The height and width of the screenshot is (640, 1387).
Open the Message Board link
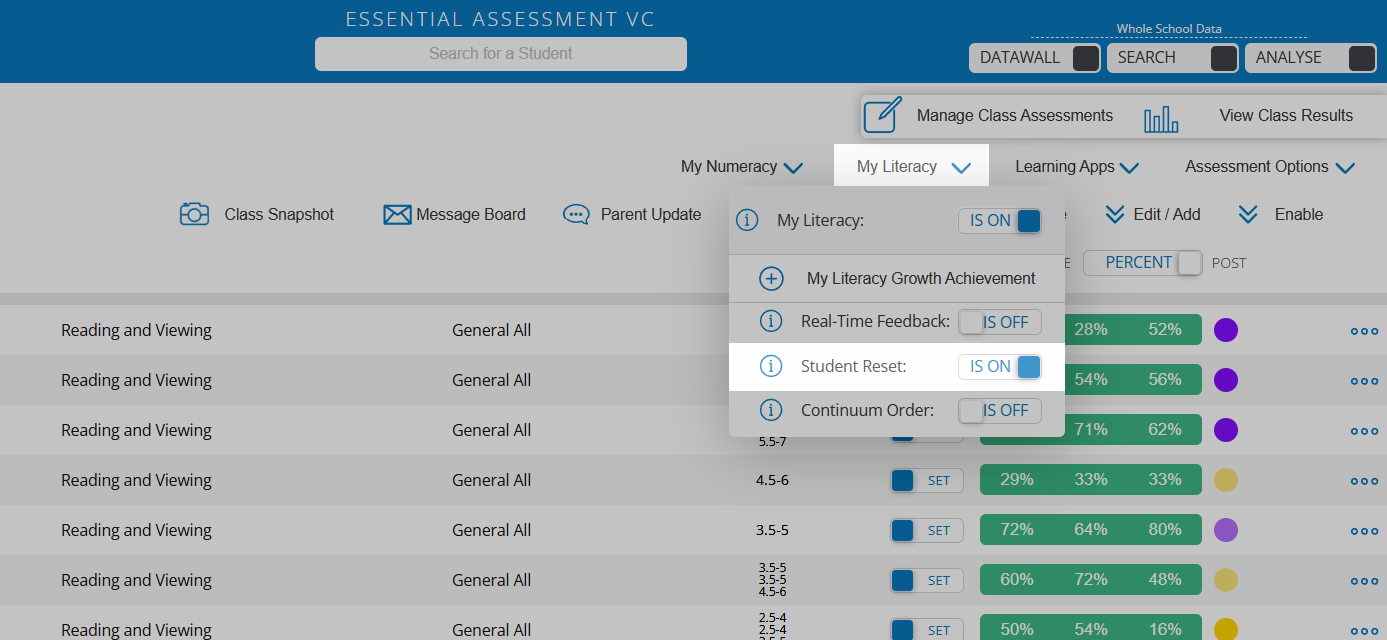coord(471,214)
